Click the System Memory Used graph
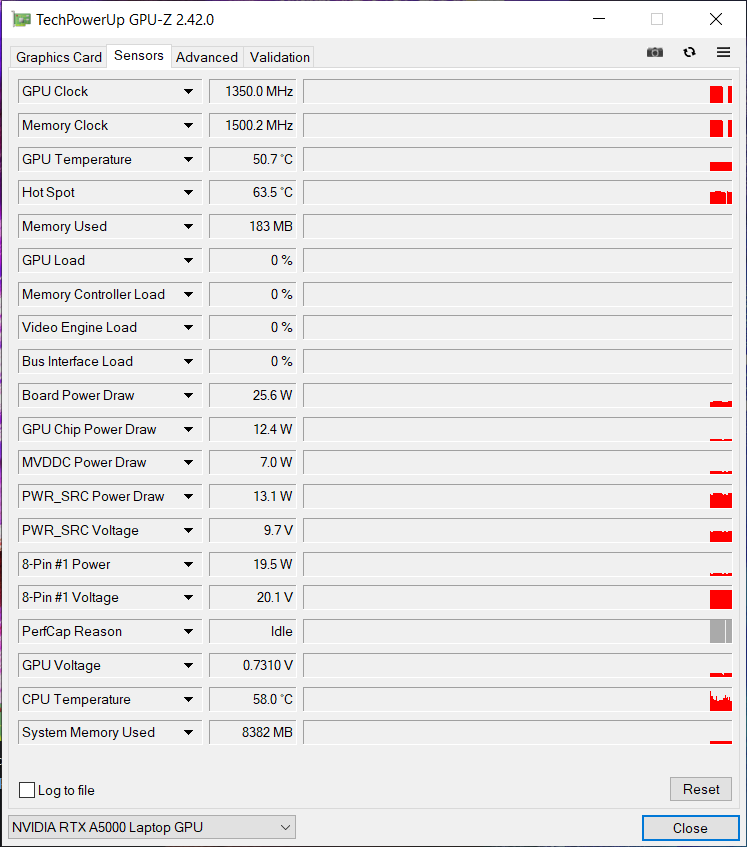 (x=518, y=733)
